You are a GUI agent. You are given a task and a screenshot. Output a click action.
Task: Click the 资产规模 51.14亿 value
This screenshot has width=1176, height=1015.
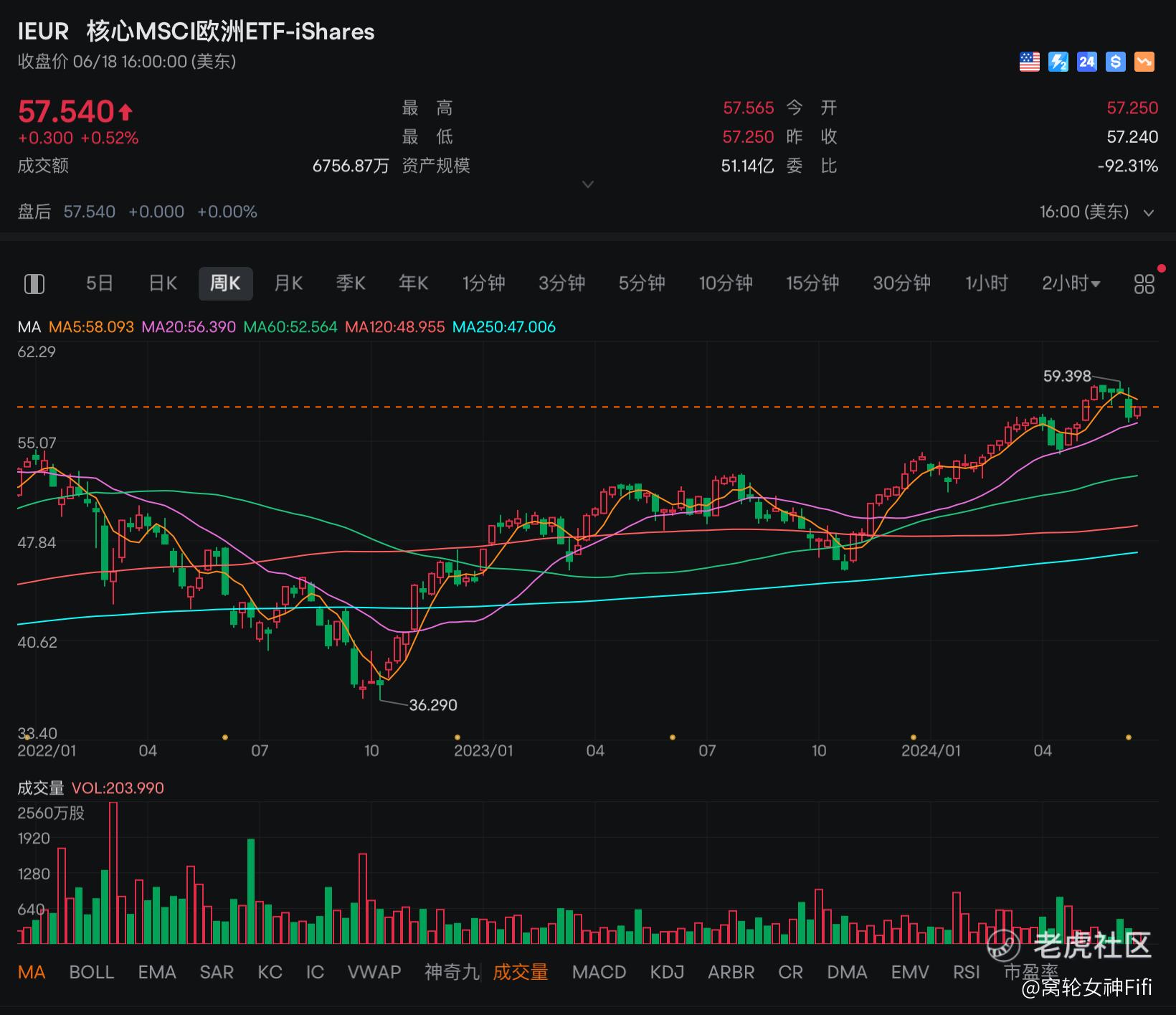747,166
